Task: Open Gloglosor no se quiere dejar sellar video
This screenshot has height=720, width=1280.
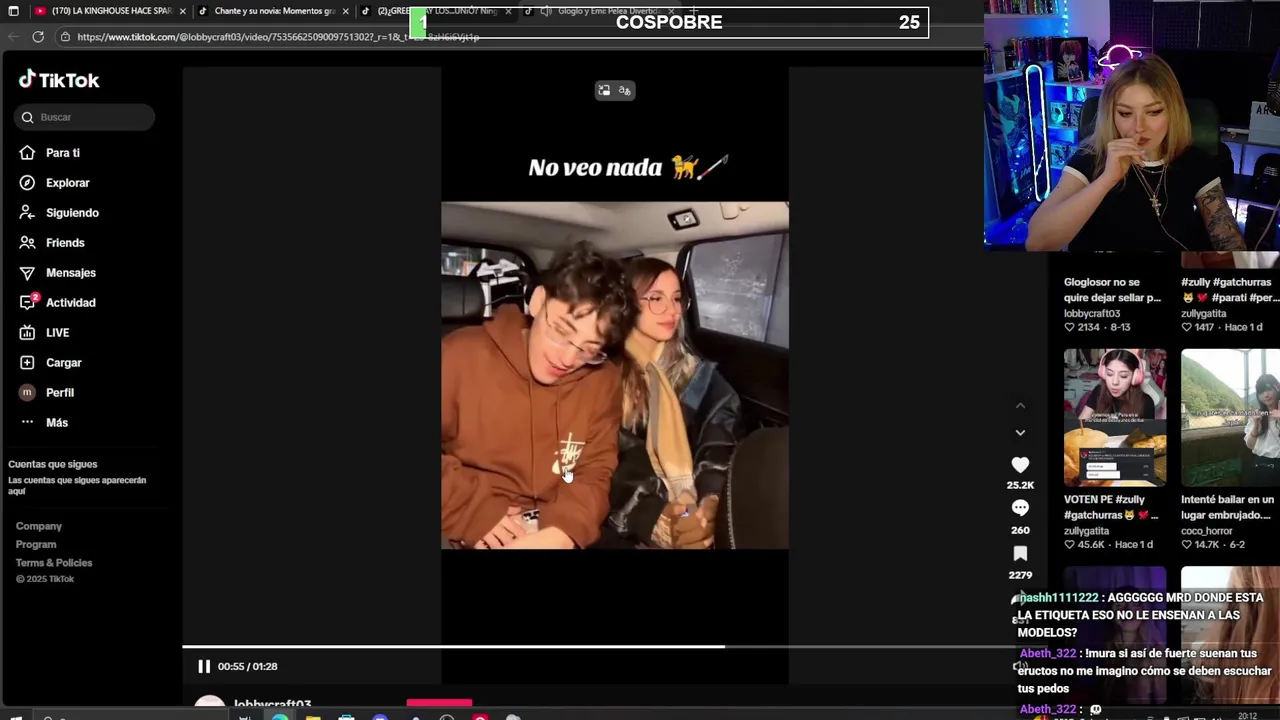Action: click(1112, 290)
